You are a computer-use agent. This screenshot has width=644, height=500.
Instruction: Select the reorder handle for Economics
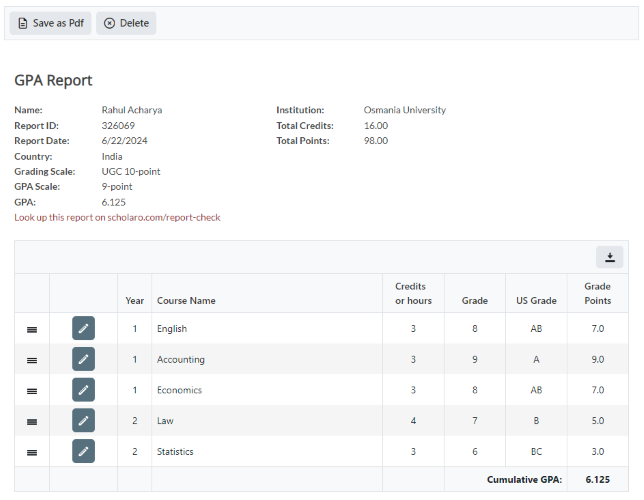(32, 391)
